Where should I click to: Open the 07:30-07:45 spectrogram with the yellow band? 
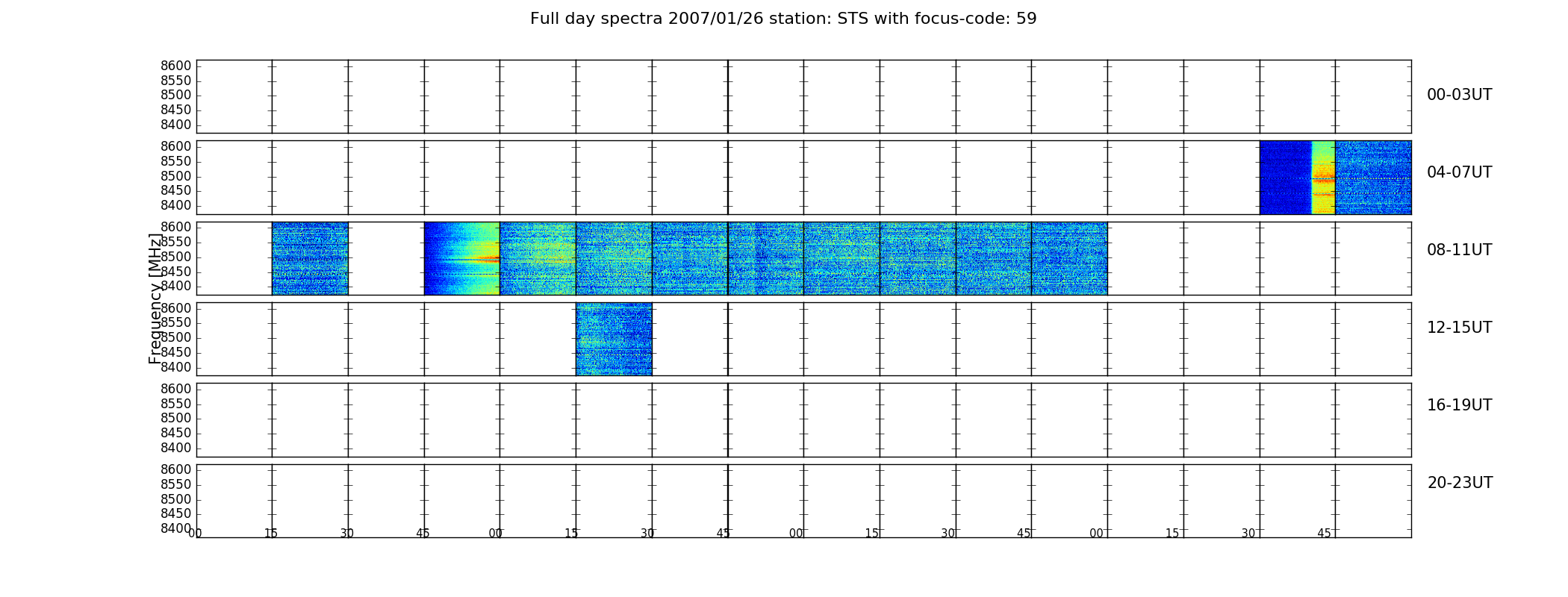point(1297,178)
